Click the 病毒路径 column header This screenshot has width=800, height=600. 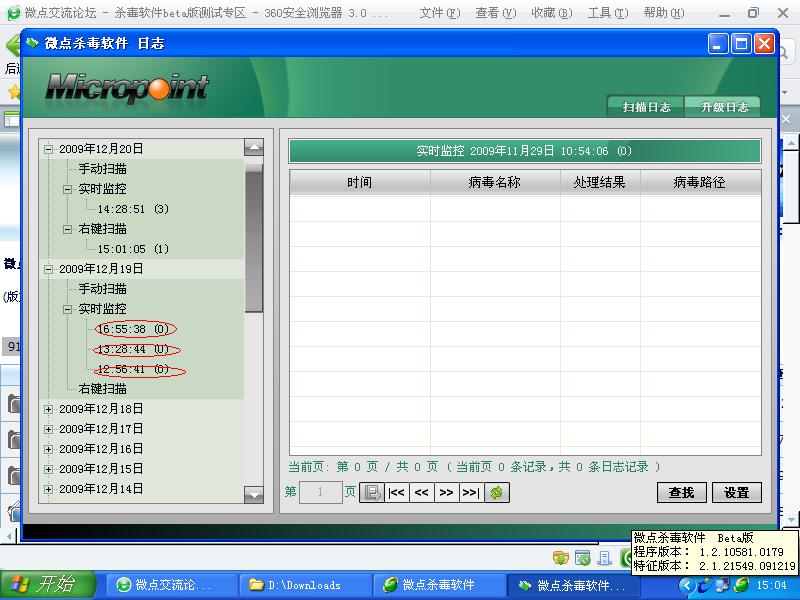tap(700, 182)
